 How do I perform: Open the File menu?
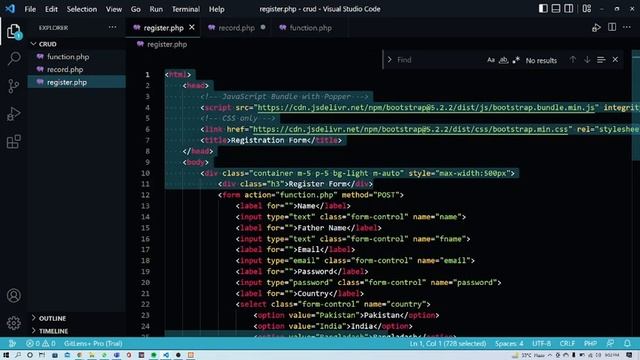(x=30, y=9)
